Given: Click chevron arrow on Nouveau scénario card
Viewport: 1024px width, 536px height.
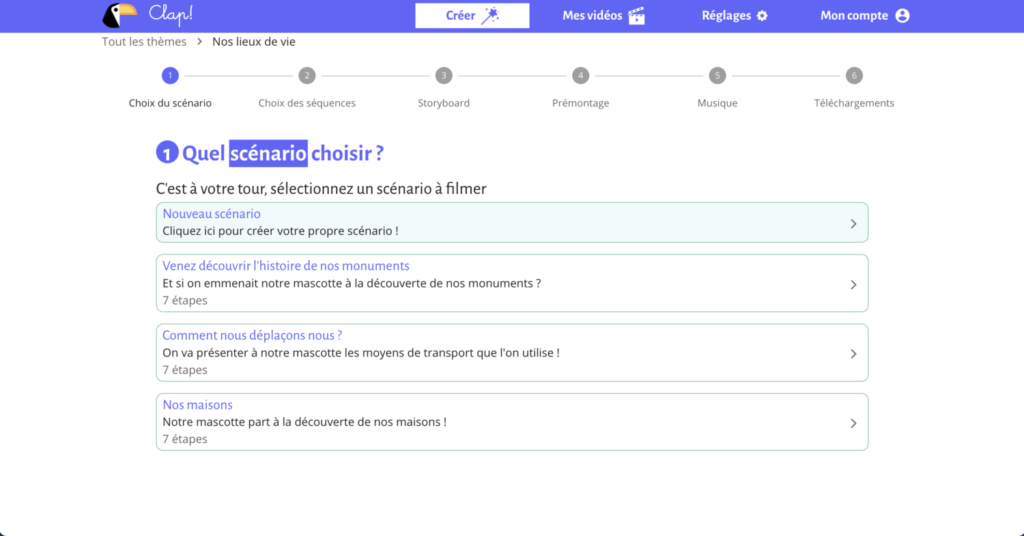Looking at the screenshot, I should [x=853, y=223].
